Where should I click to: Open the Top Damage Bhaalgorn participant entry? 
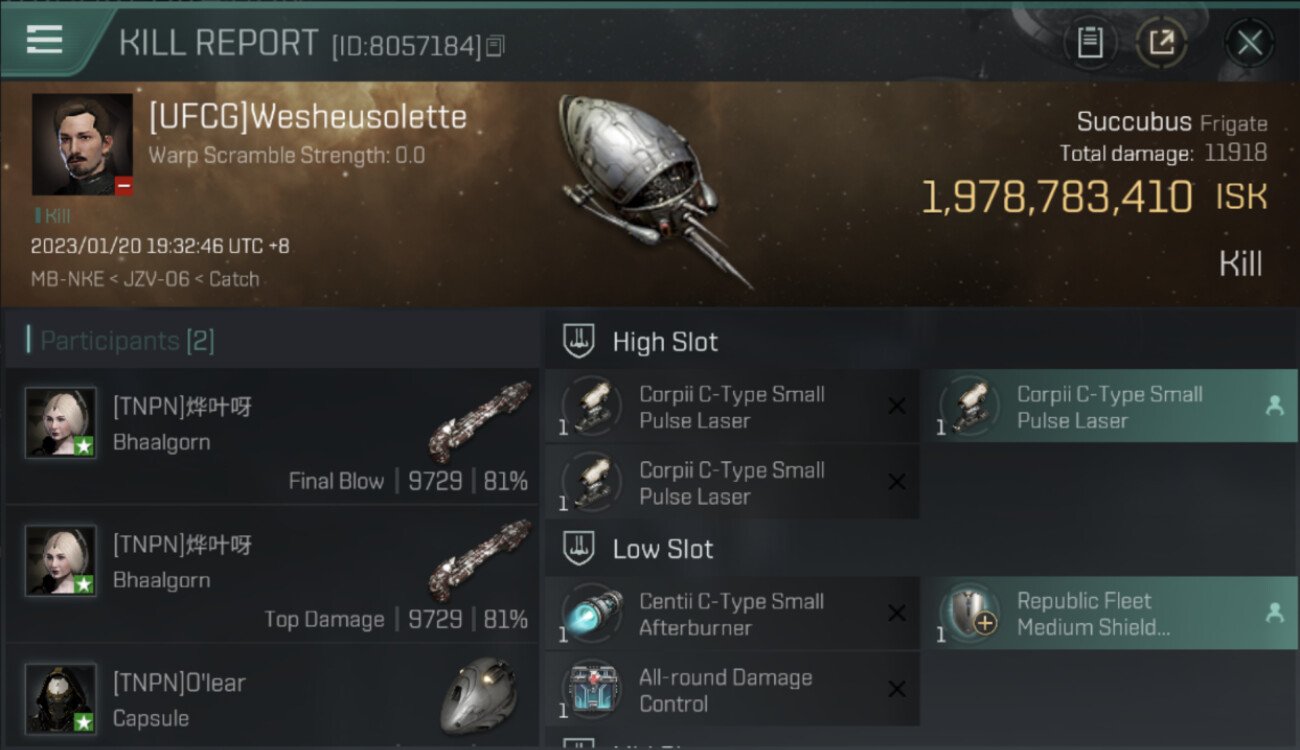(272, 574)
